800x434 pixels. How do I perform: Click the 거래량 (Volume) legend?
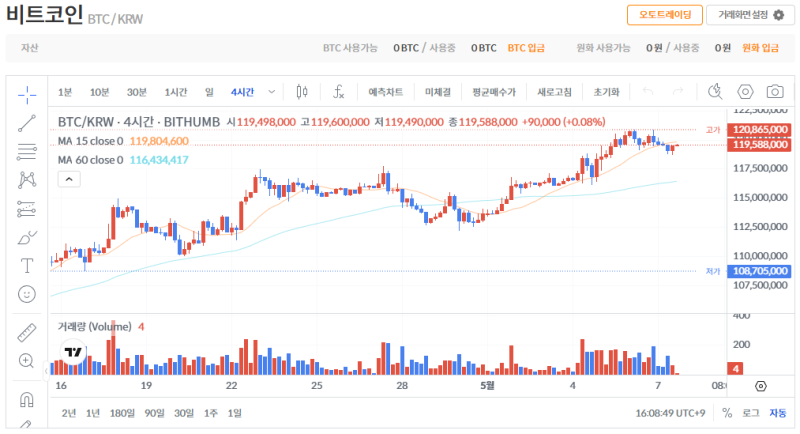click(94, 326)
